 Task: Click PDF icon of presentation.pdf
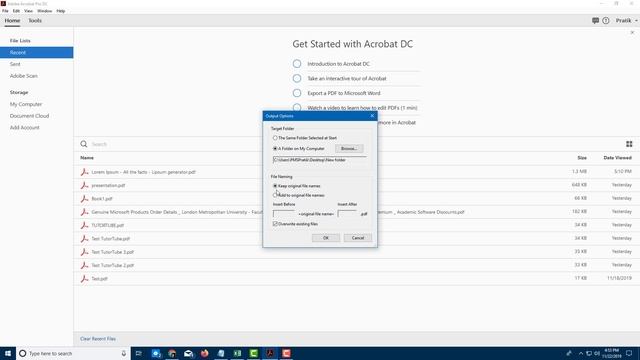pos(84,185)
